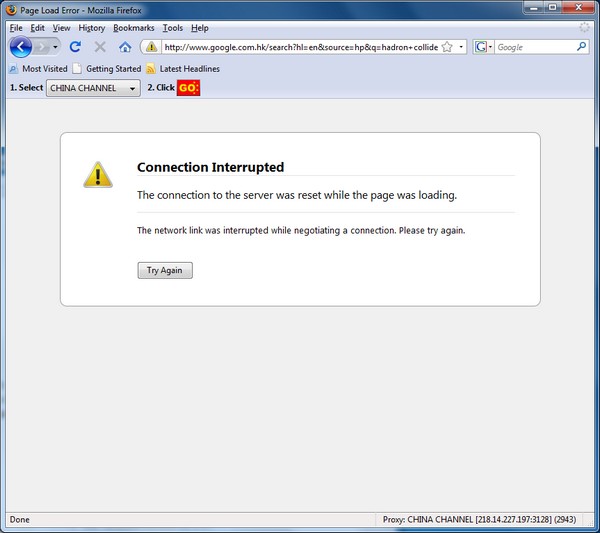
Task: Open the back/forward history dropdown arrow
Action: point(55,47)
